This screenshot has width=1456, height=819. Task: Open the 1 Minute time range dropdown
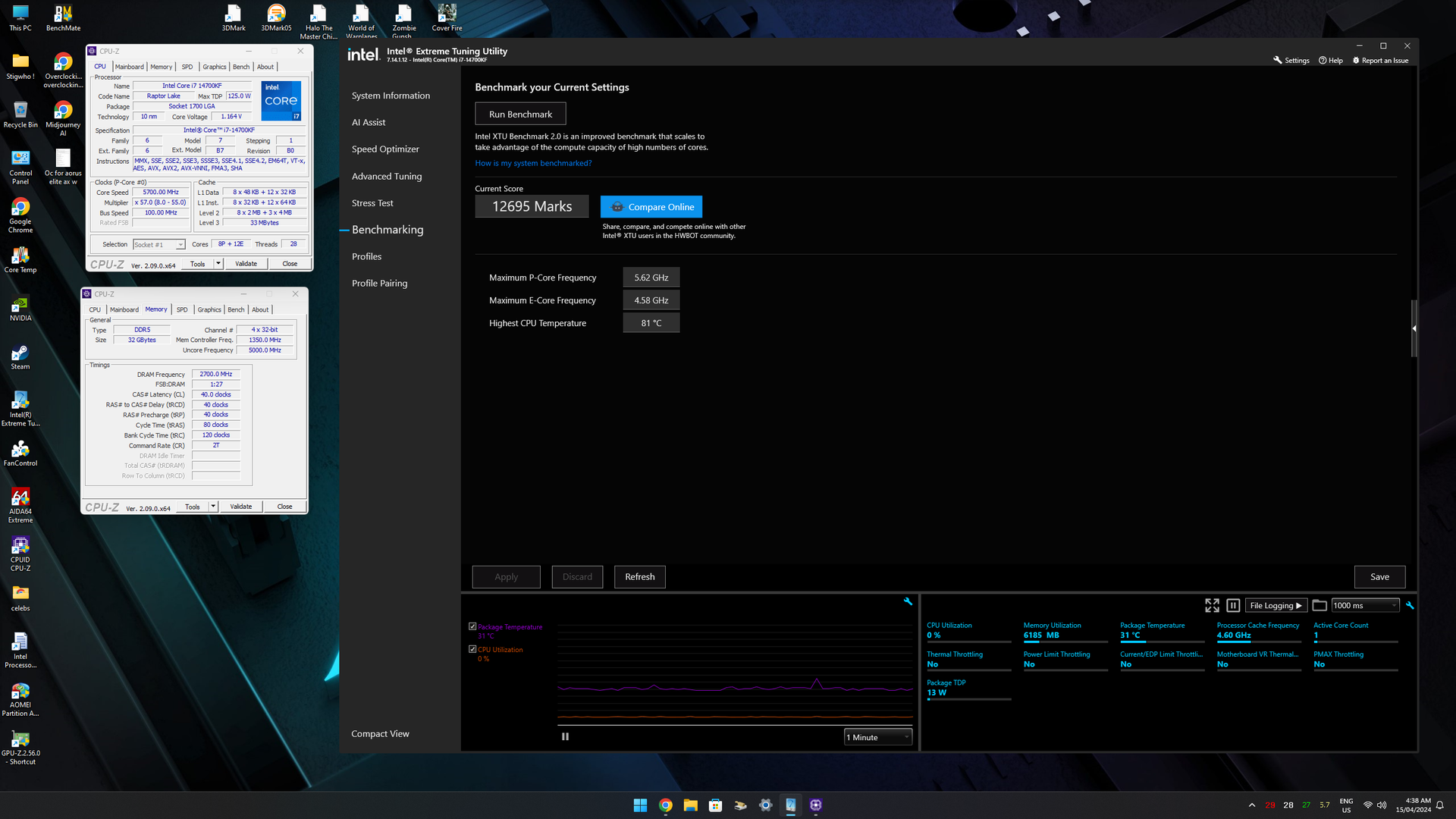(x=878, y=737)
